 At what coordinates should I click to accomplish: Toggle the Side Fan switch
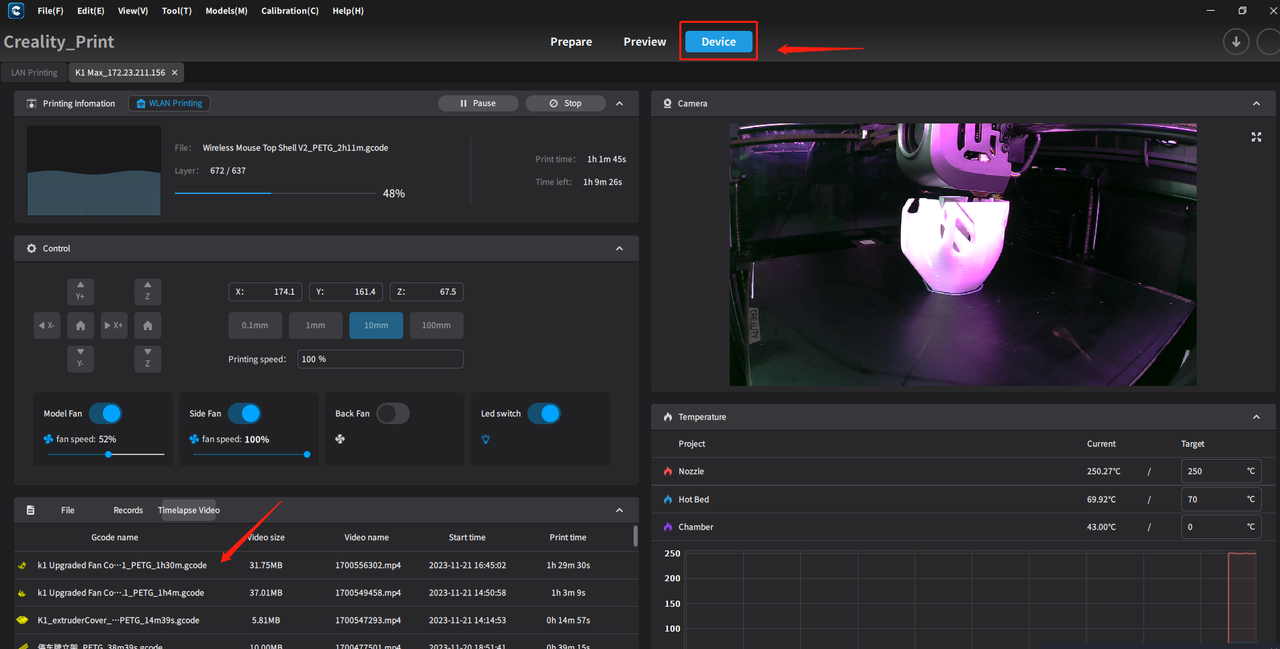(x=244, y=413)
